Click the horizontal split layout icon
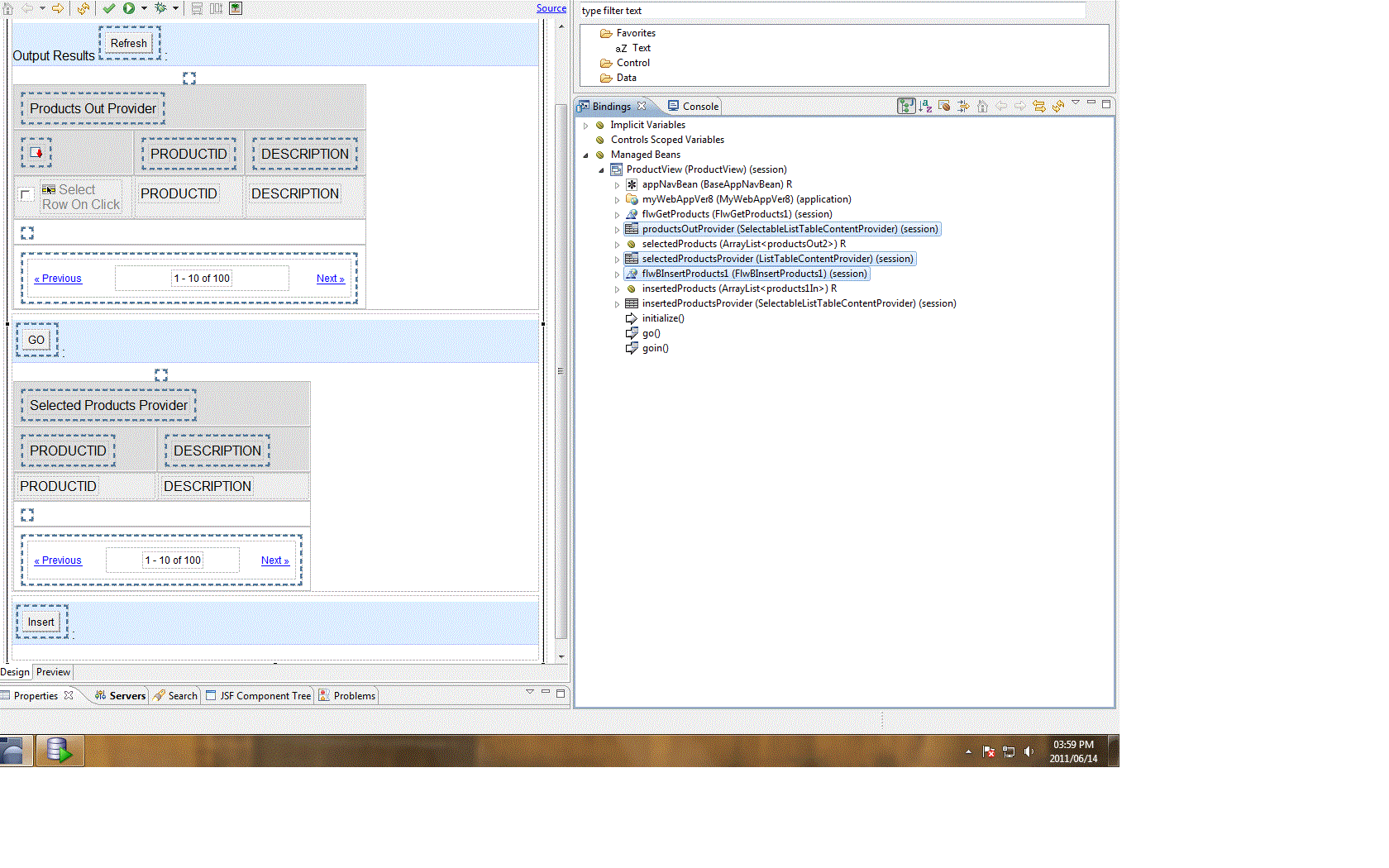 (x=197, y=8)
